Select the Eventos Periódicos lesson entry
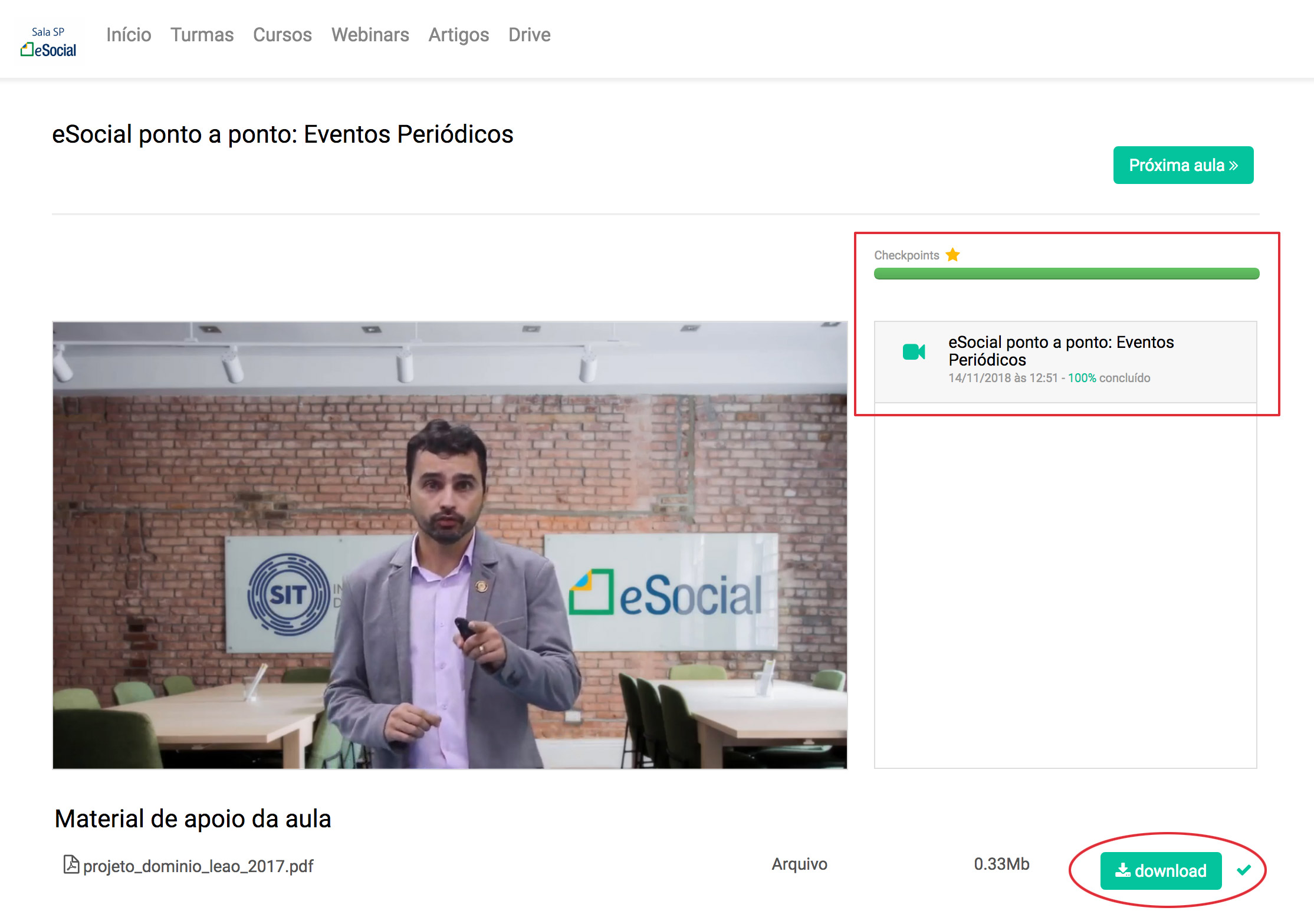This screenshot has width=1314, height=924. (1060, 351)
